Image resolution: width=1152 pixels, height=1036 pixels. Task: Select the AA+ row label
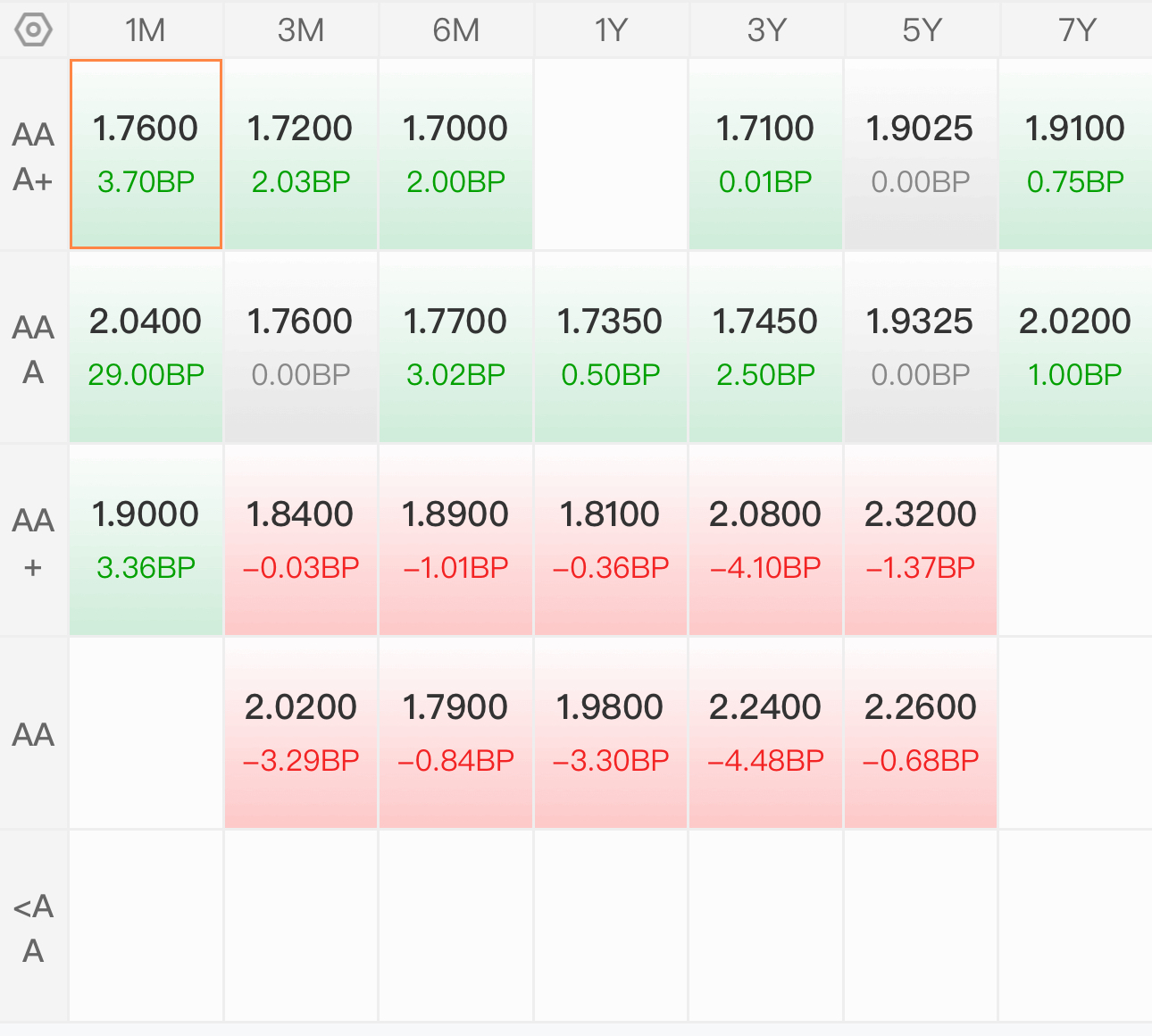coord(34,541)
